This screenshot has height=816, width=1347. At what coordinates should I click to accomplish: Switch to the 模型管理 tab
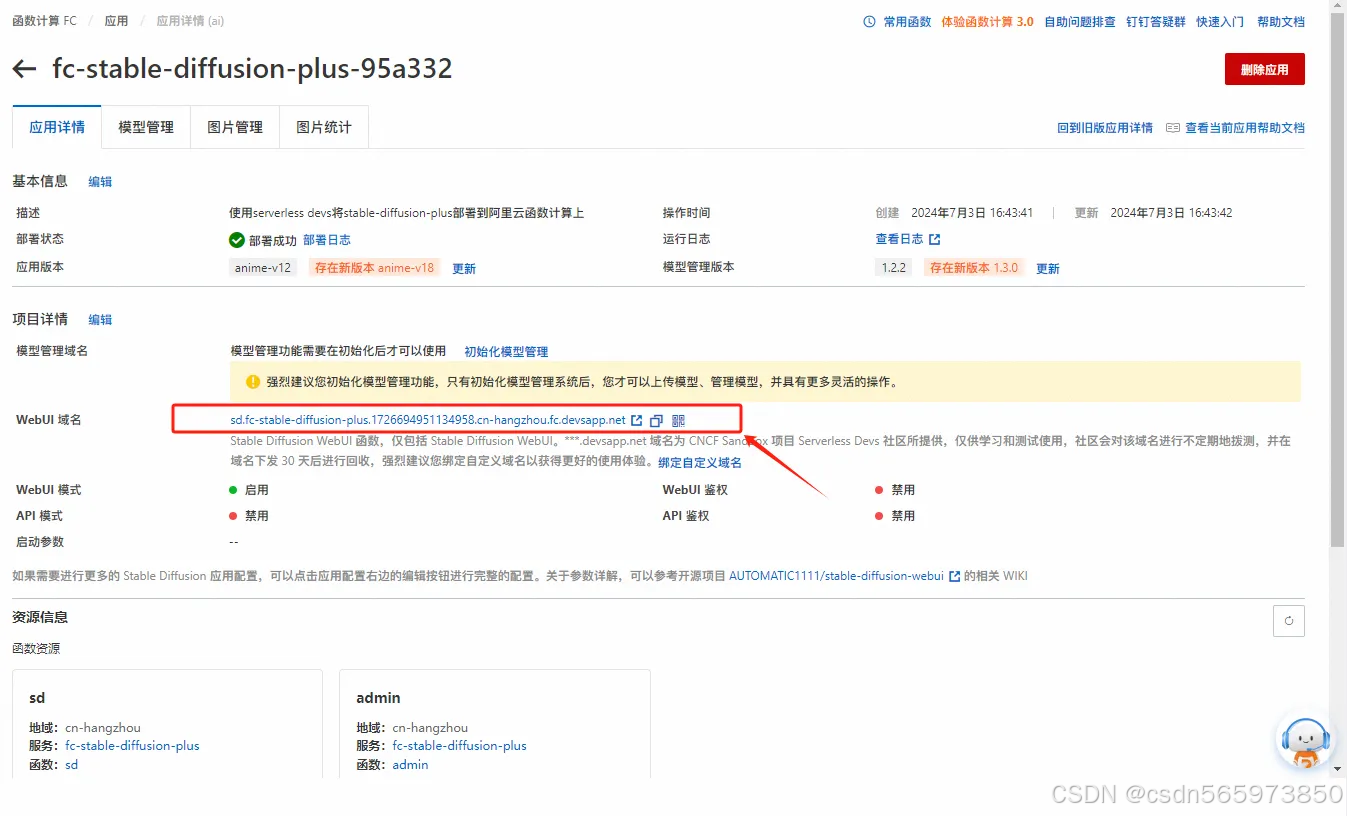coord(146,127)
